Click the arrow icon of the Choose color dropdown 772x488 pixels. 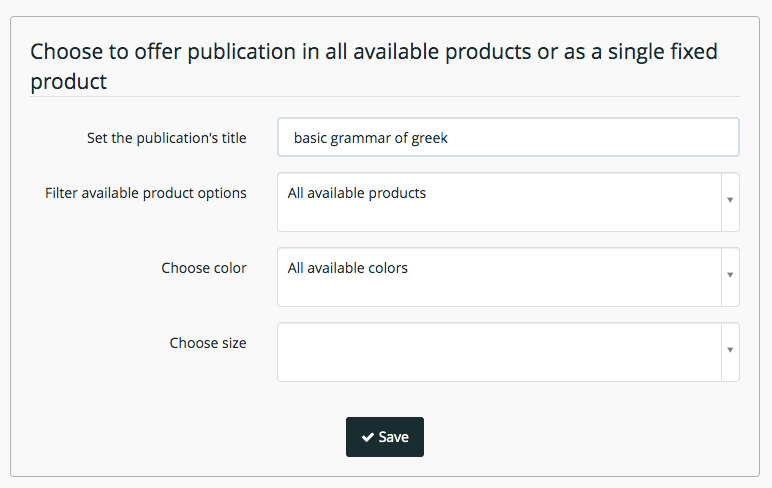[x=730, y=275]
